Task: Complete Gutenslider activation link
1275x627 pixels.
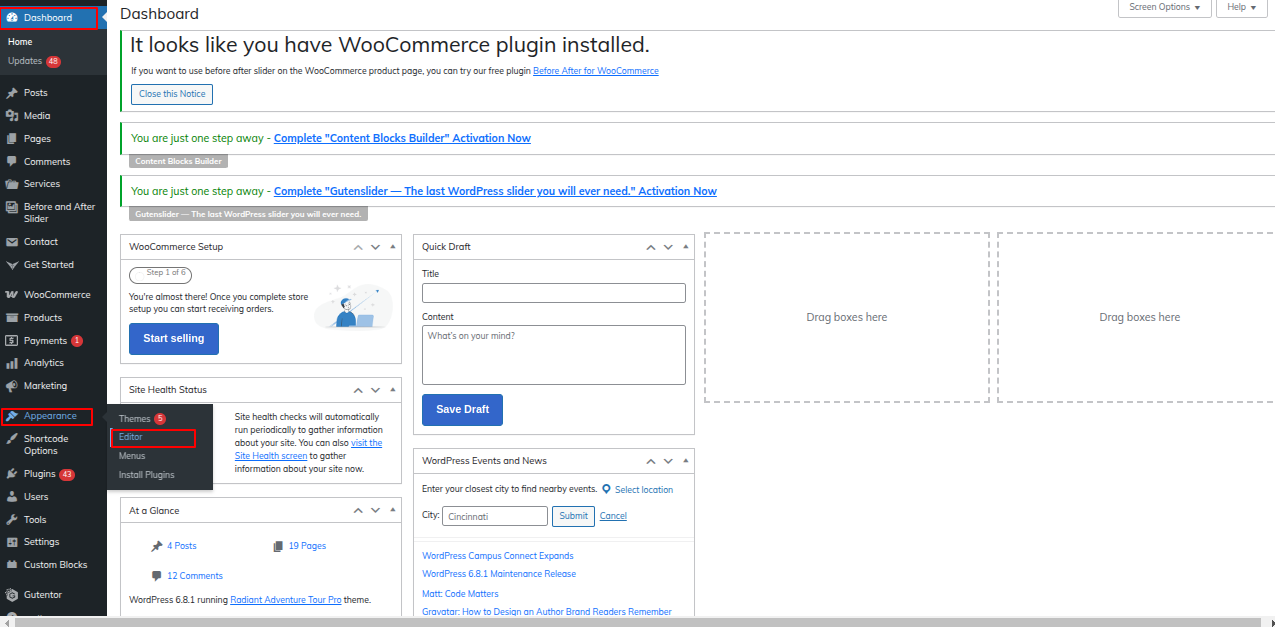Action: click(495, 191)
